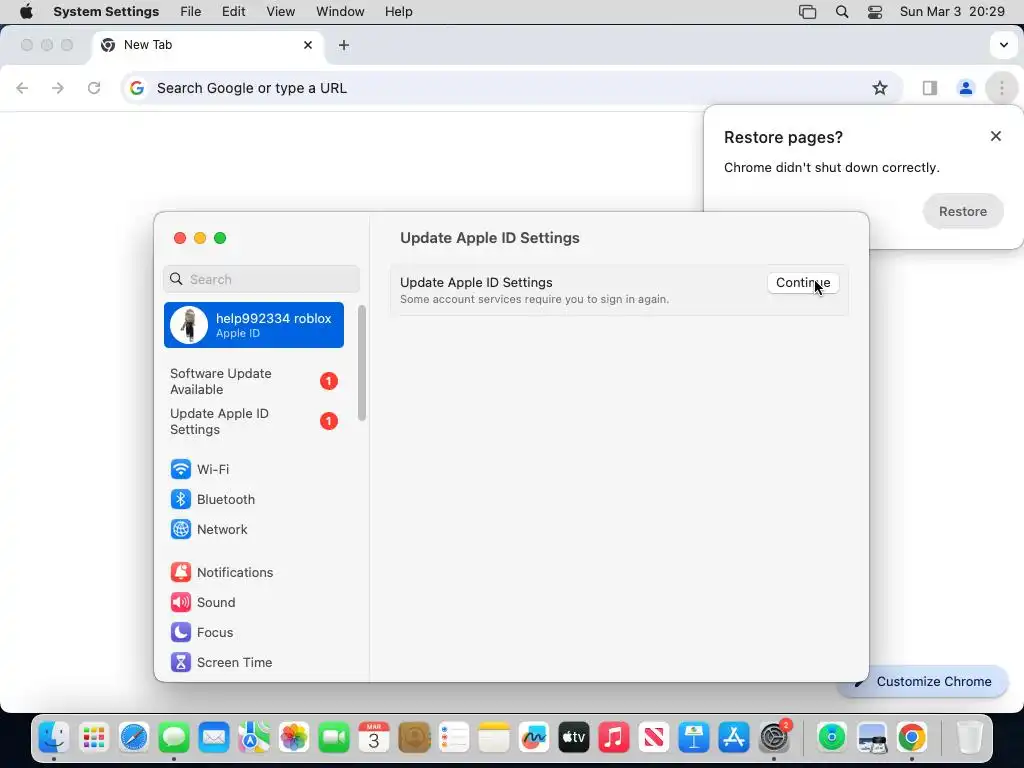Viewport: 1024px width, 768px height.
Task: Open the Window menu
Action: pyautogui.click(x=340, y=12)
